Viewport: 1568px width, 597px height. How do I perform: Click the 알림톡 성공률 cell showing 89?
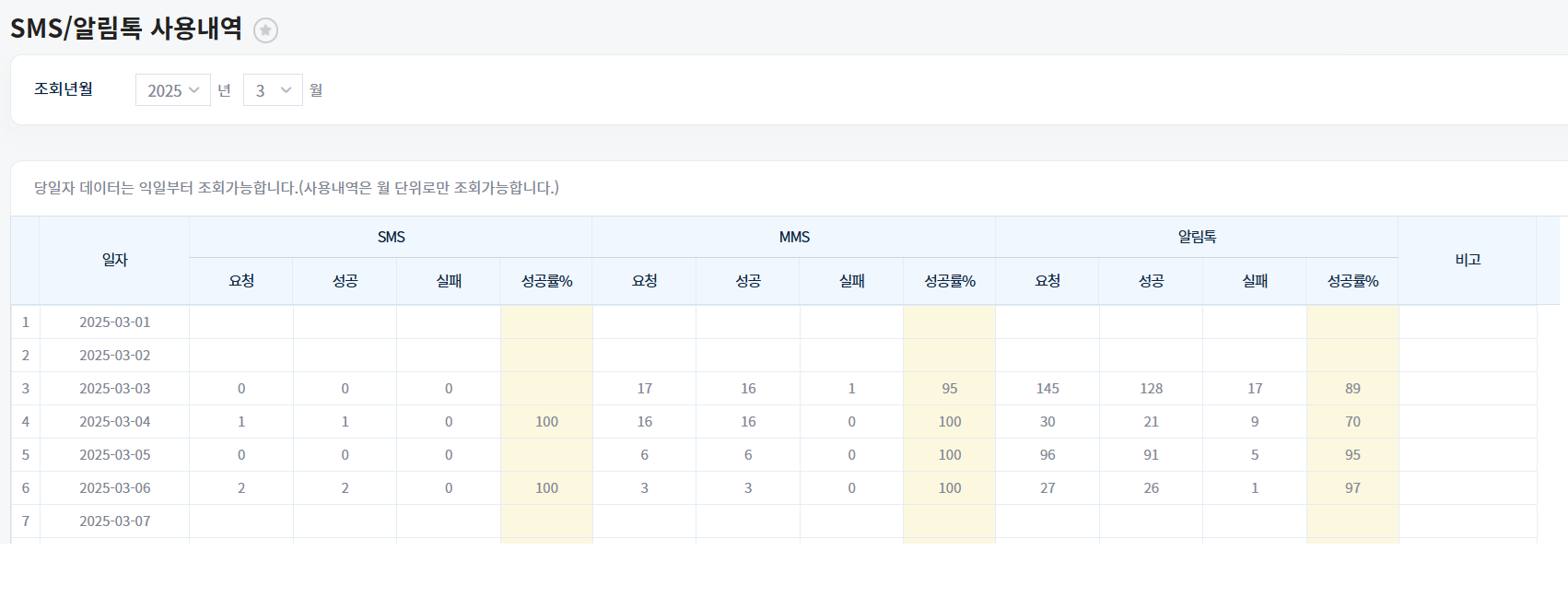[x=1352, y=389]
